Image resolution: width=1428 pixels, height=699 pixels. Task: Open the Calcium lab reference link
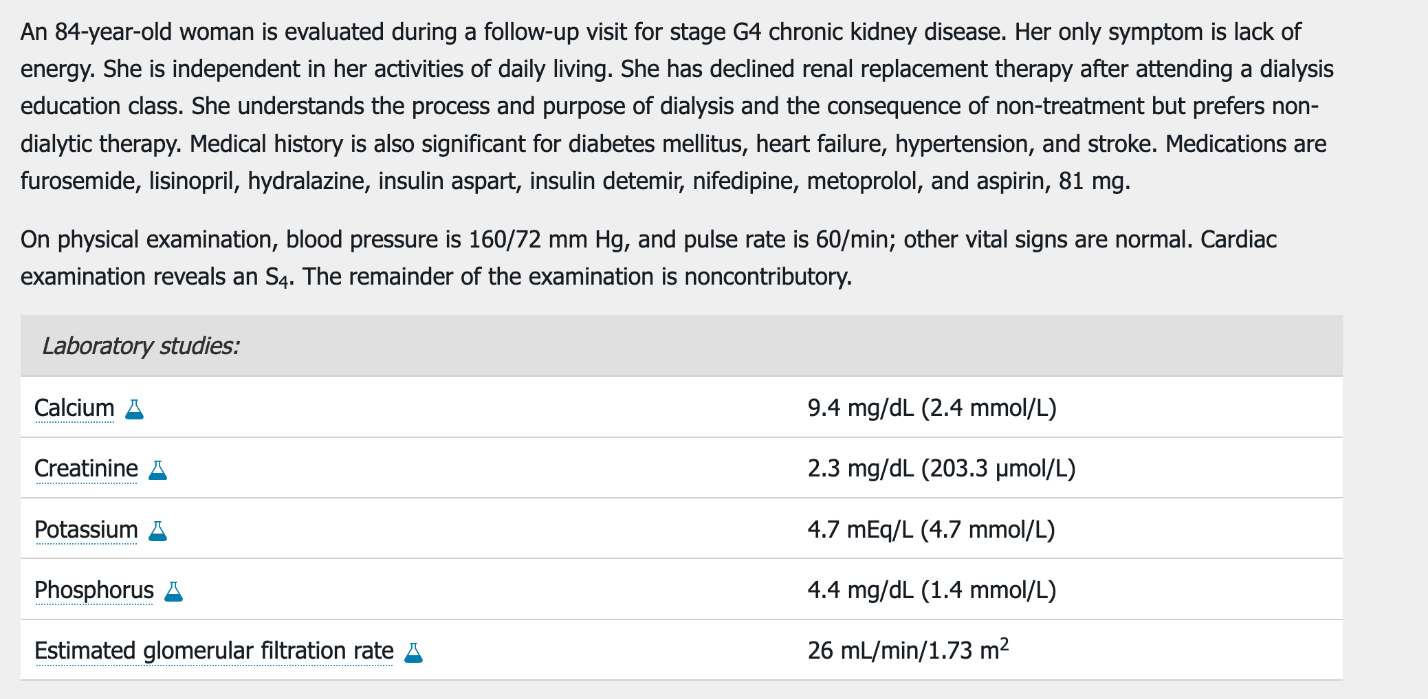tap(74, 408)
